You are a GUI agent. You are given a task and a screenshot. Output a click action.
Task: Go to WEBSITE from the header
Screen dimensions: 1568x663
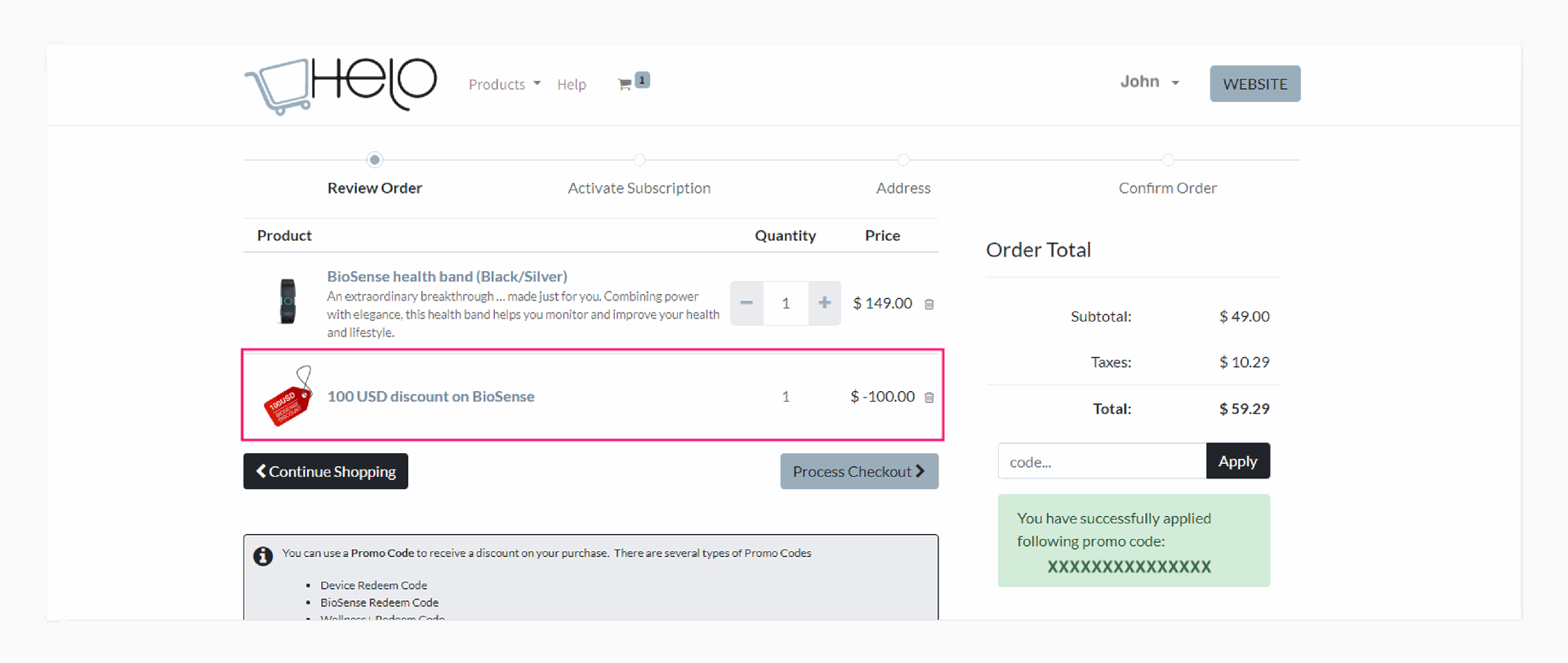1254,83
